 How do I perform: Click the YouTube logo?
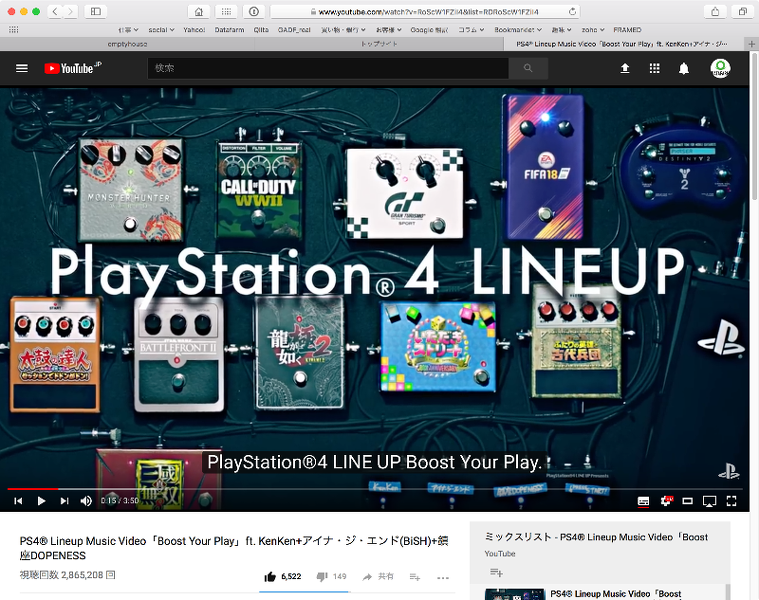(x=73, y=68)
